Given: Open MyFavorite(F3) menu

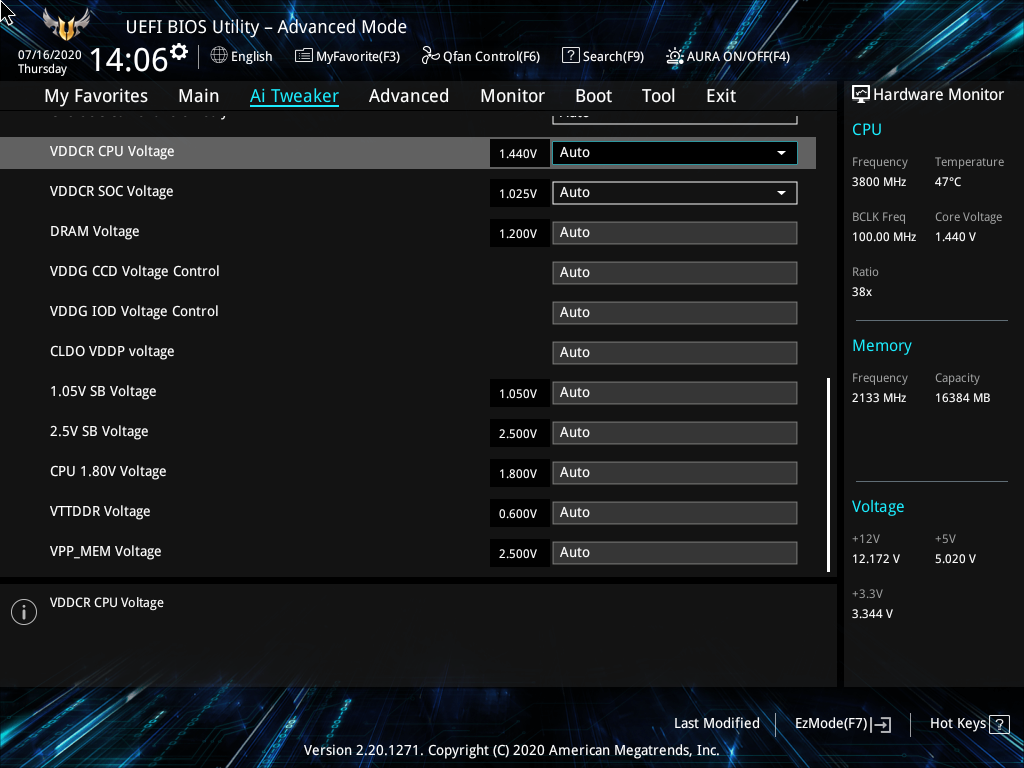Looking at the screenshot, I should (347, 56).
